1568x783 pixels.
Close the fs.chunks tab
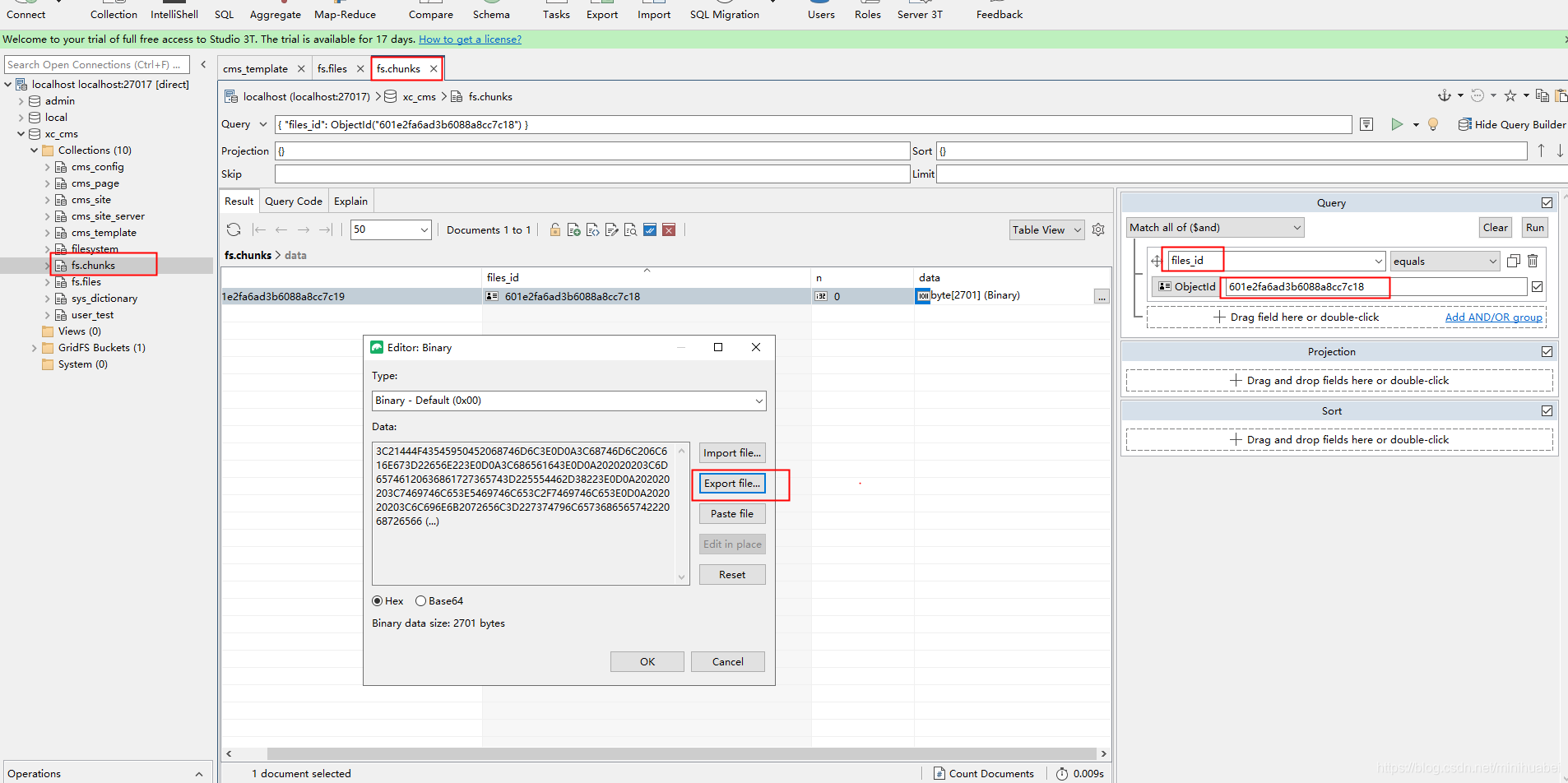434,68
